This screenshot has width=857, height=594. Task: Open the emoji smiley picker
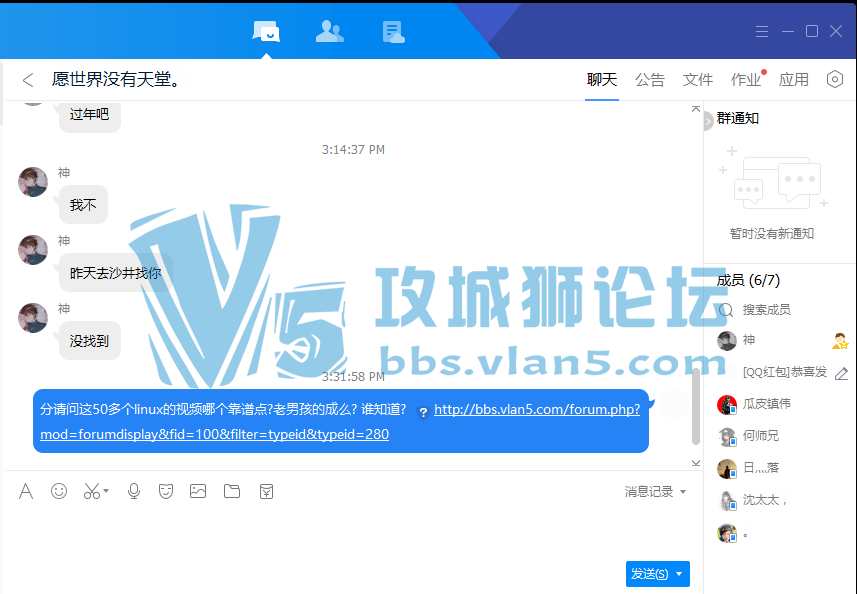[59, 491]
